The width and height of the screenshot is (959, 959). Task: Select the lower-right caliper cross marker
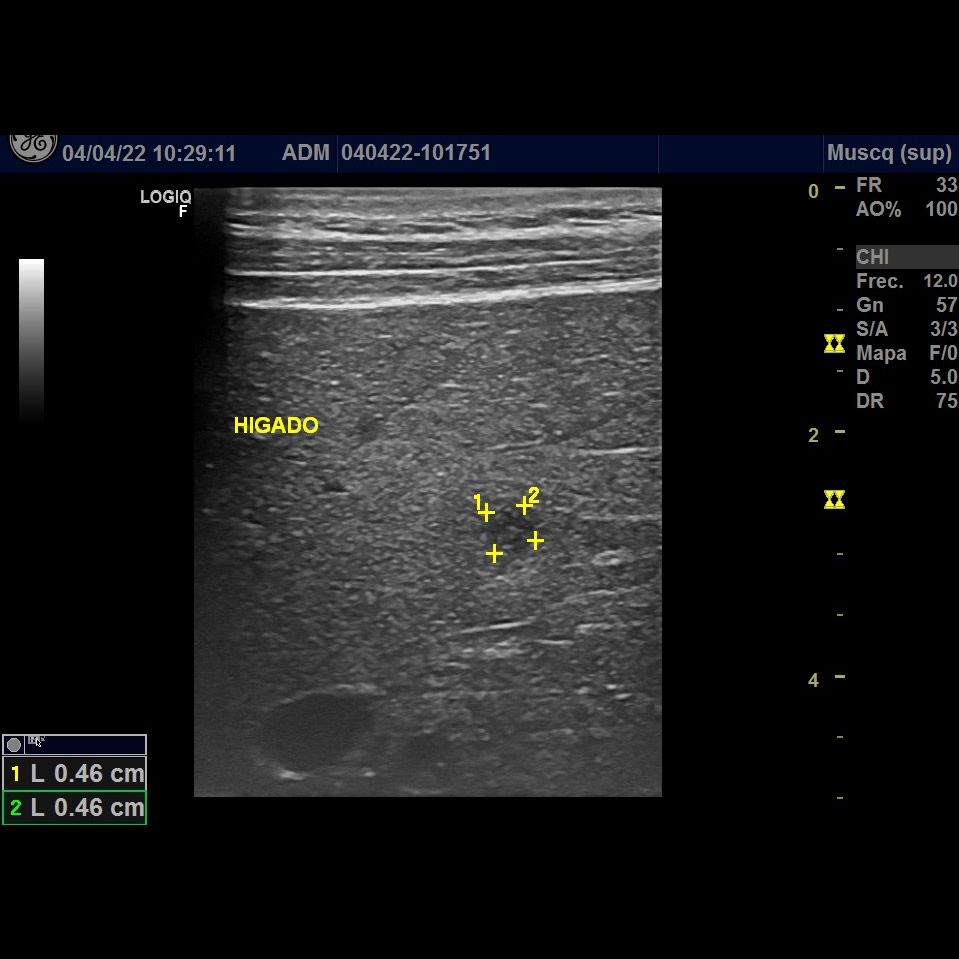point(535,540)
